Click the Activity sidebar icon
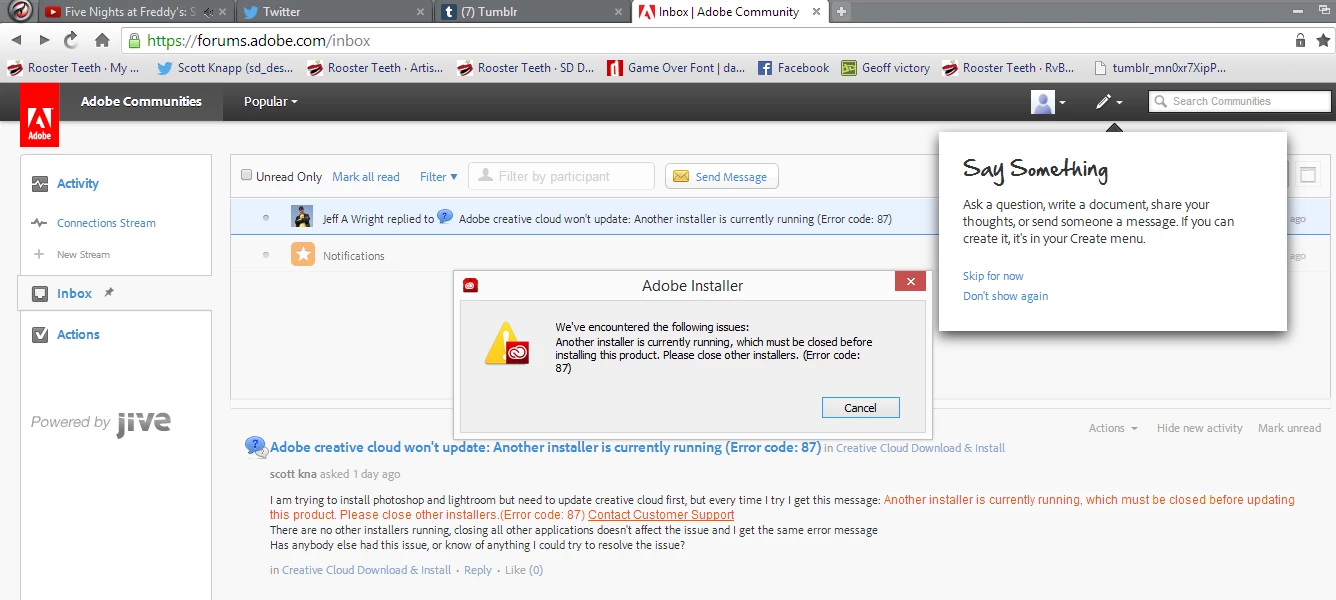The image size is (1336, 600). pyautogui.click(x=40, y=184)
